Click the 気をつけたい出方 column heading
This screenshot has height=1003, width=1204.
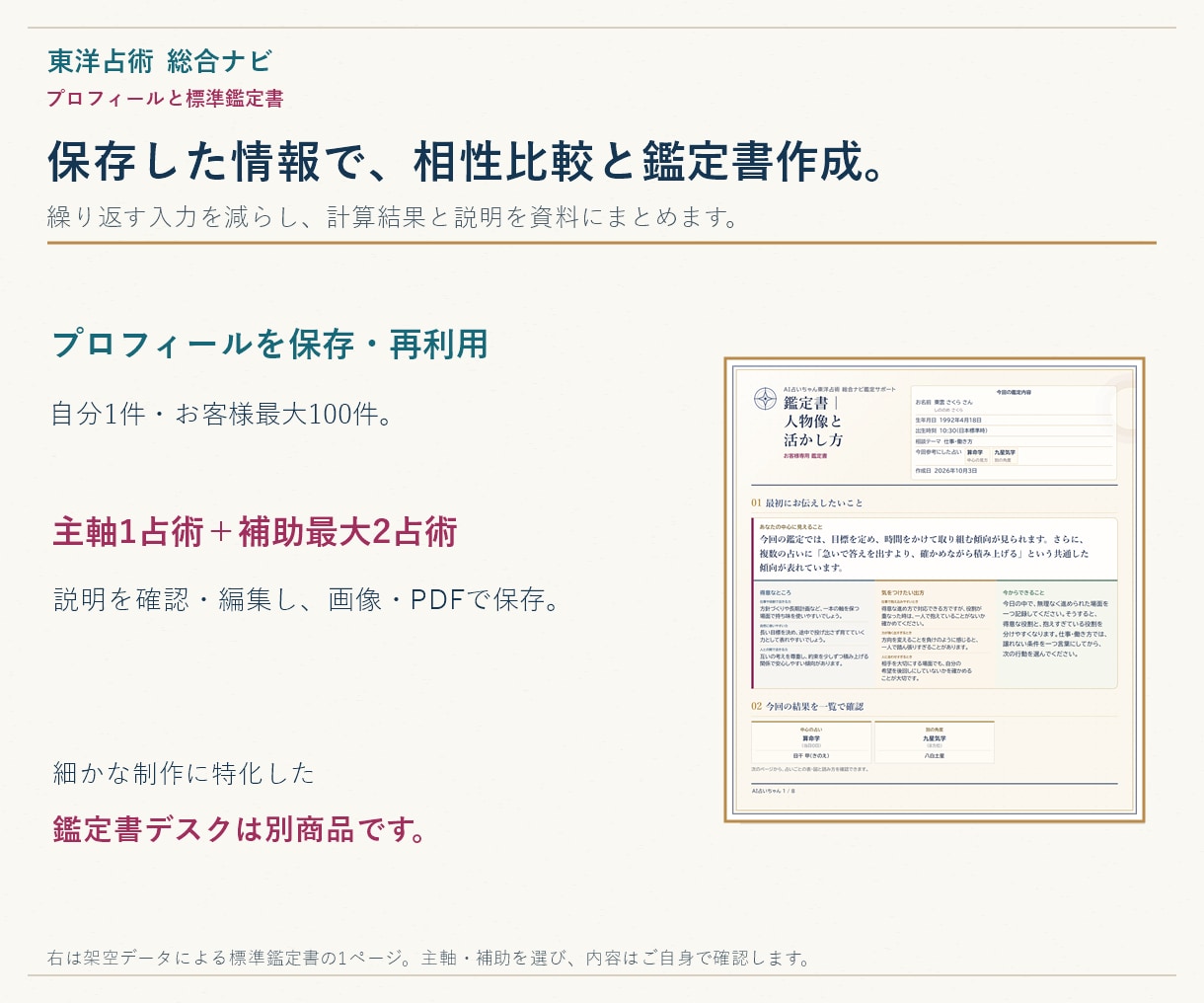click(x=902, y=592)
